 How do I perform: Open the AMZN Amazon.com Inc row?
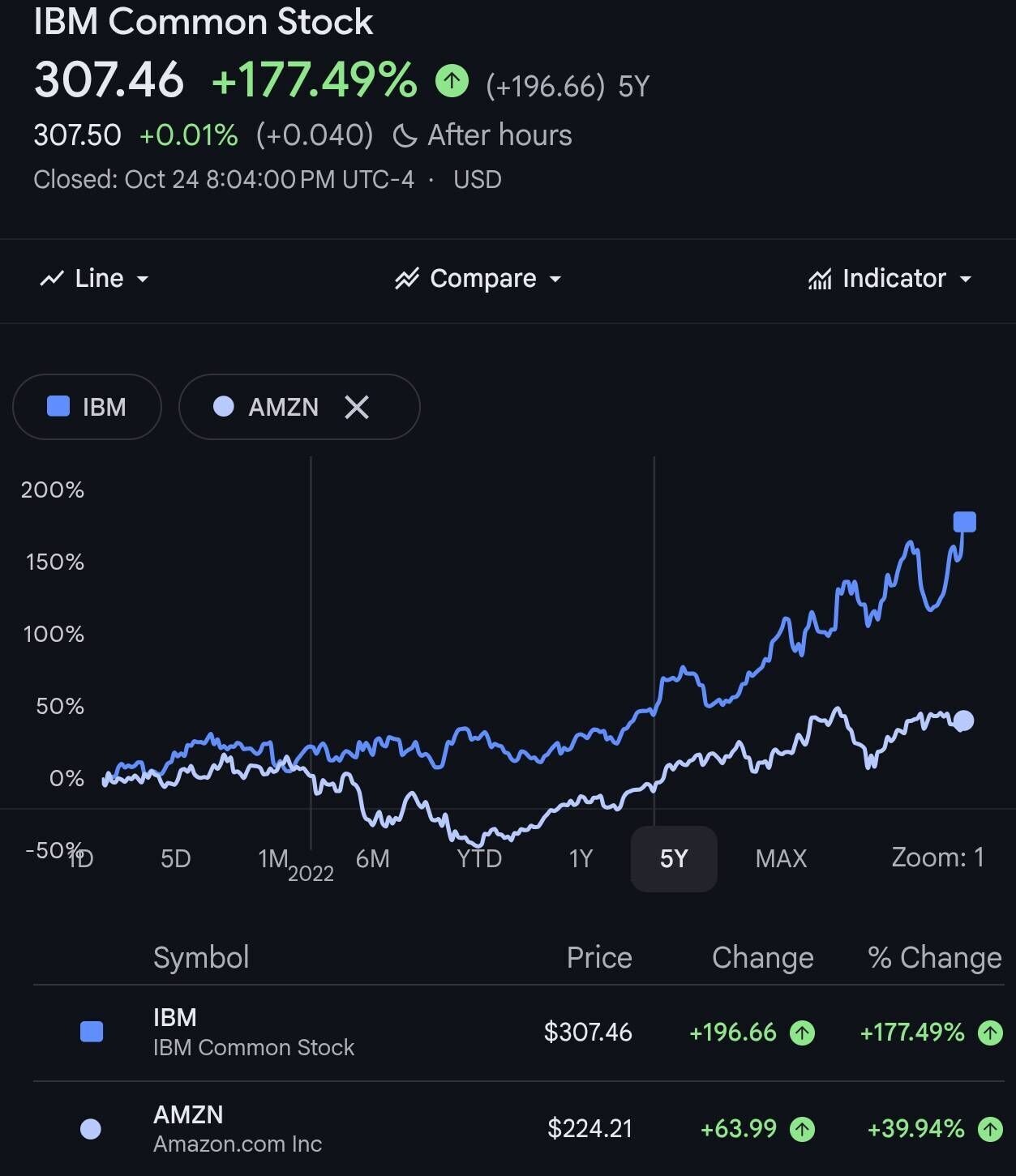[236, 1127]
